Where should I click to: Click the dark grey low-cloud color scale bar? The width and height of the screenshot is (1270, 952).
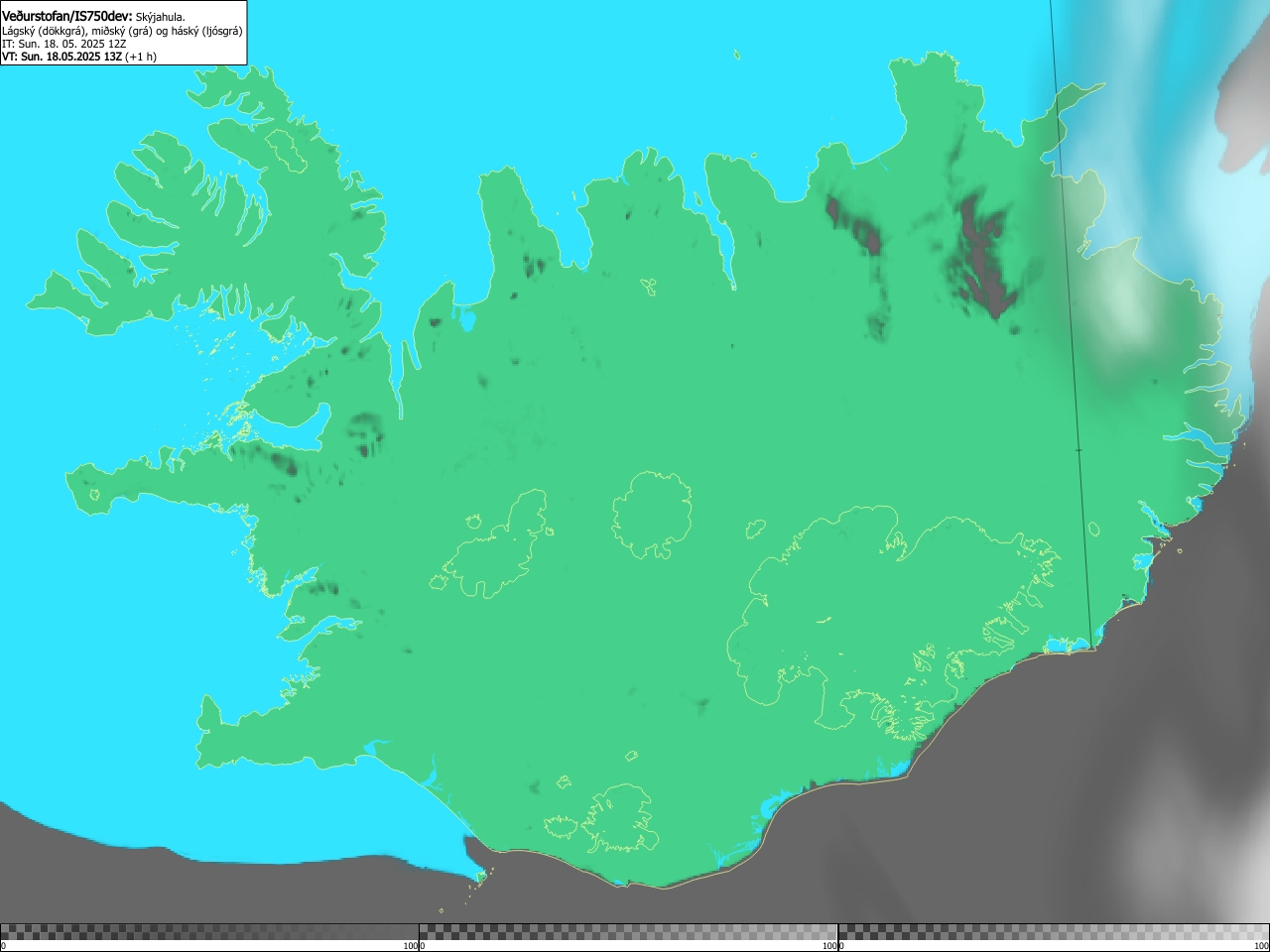[x=209, y=932]
